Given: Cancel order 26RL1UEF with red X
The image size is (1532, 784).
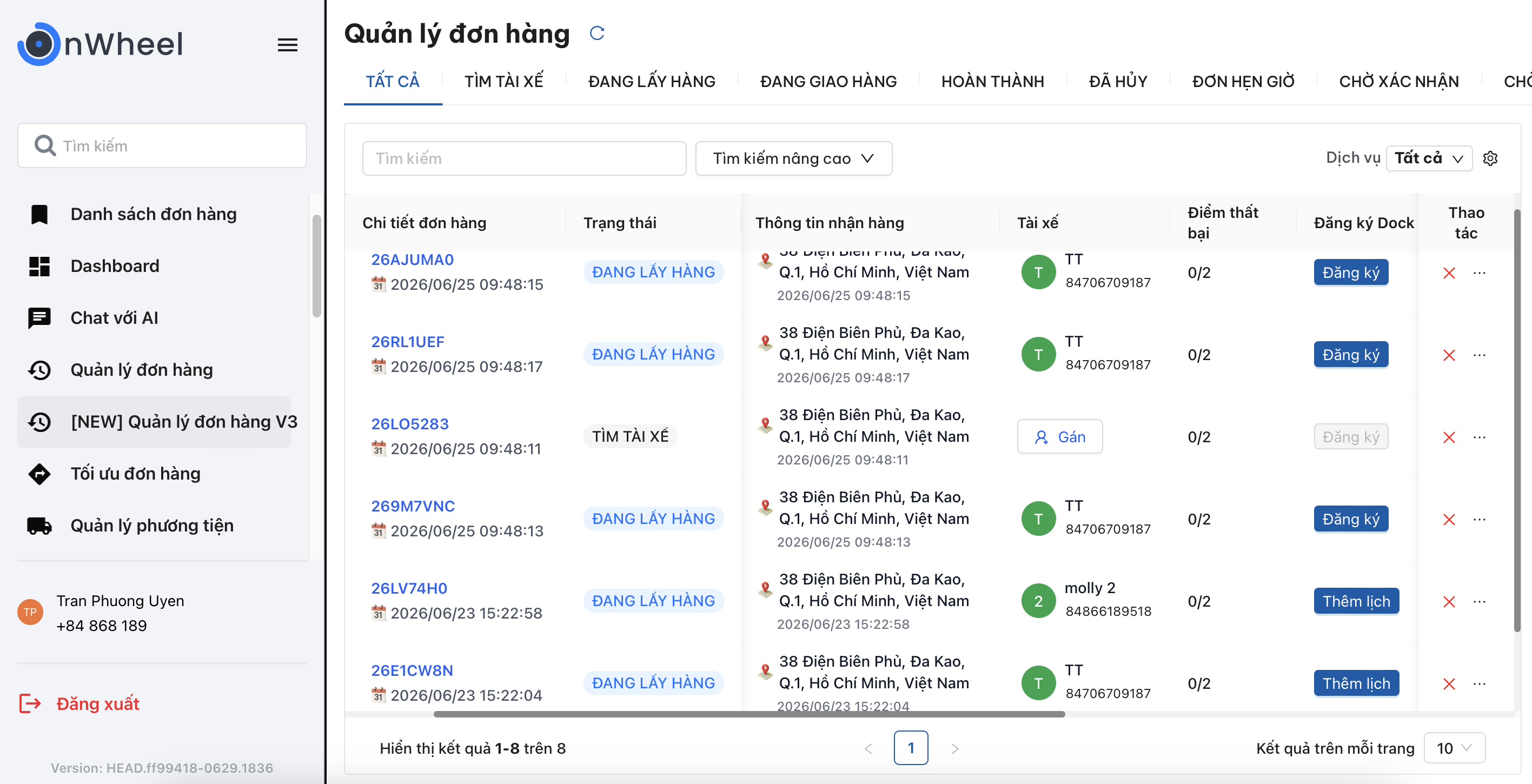Looking at the screenshot, I should click(x=1449, y=355).
